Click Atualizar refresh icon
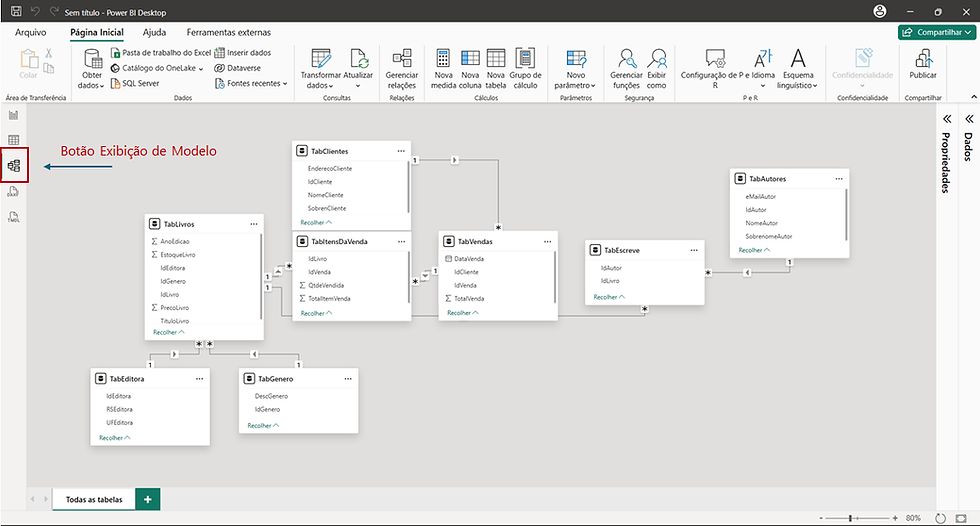 click(359, 59)
